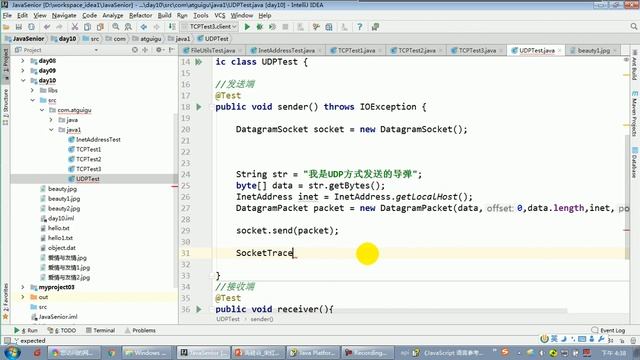
Task: Click the editor vertical scrollbar
Action: coord(627,196)
